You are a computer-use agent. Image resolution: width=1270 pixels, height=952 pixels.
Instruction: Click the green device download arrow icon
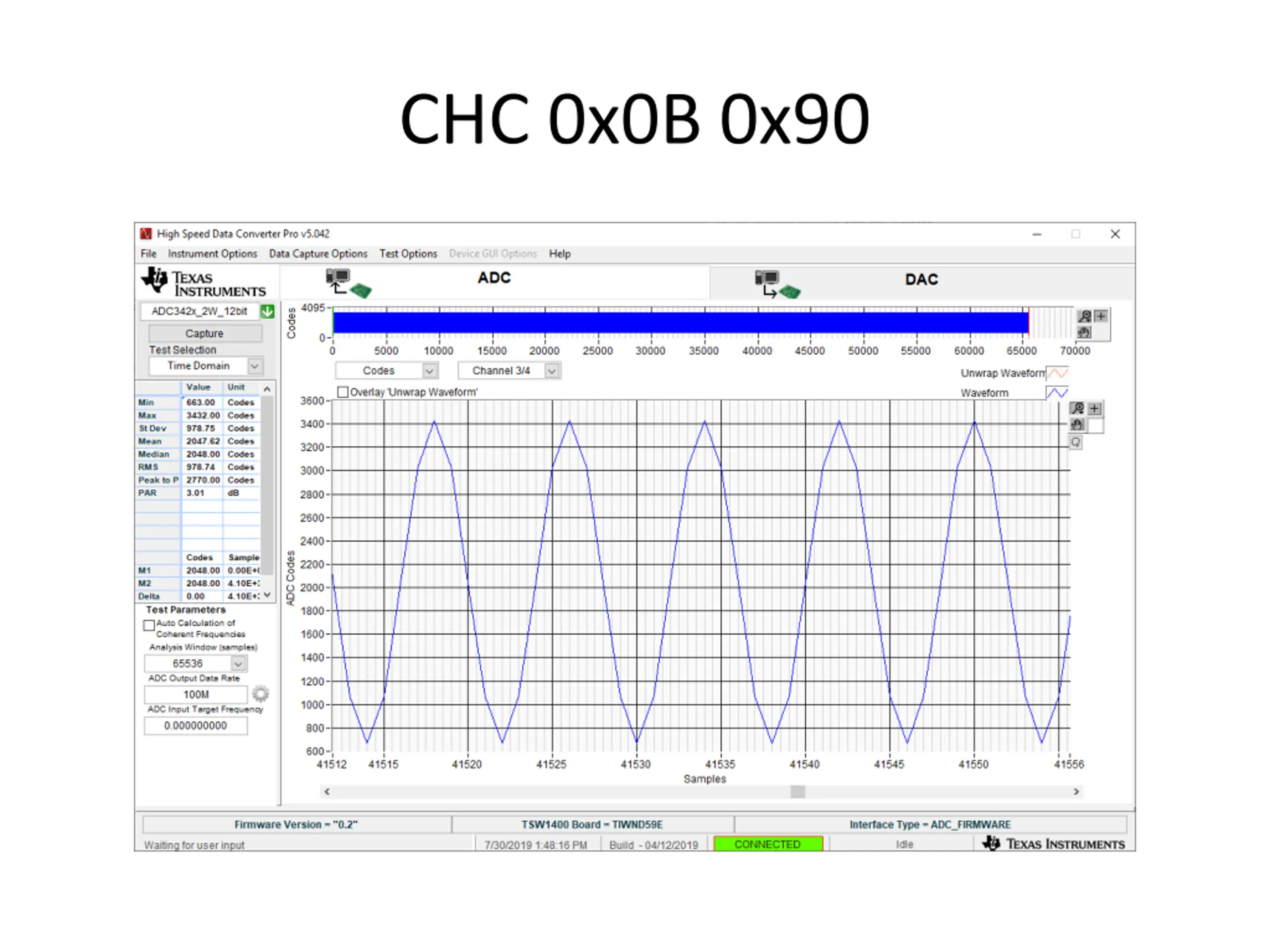(267, 311)
